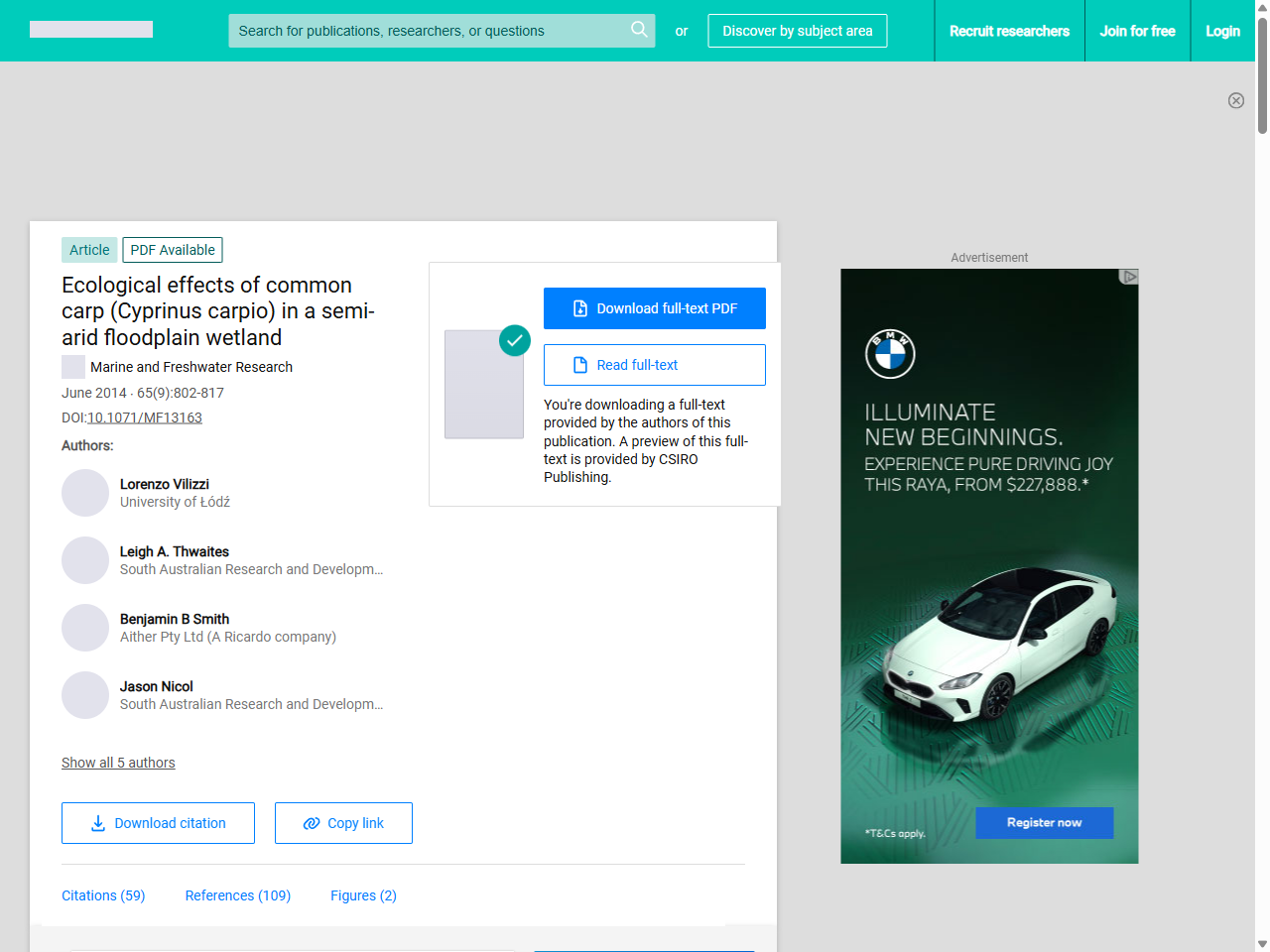The height and width of the screenshot is (952, 1270).
Task: Click the search magnifier icon
Action: (x=639, y=30)
